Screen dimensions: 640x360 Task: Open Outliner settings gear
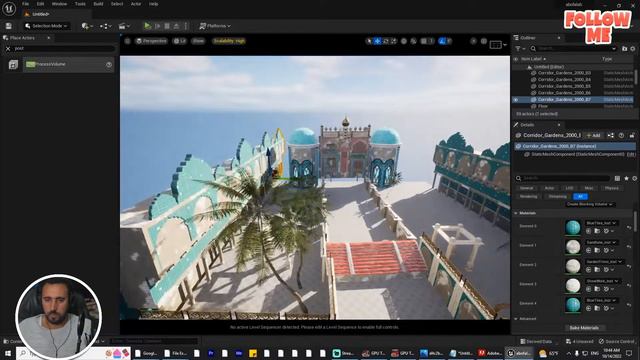(633, 49)
